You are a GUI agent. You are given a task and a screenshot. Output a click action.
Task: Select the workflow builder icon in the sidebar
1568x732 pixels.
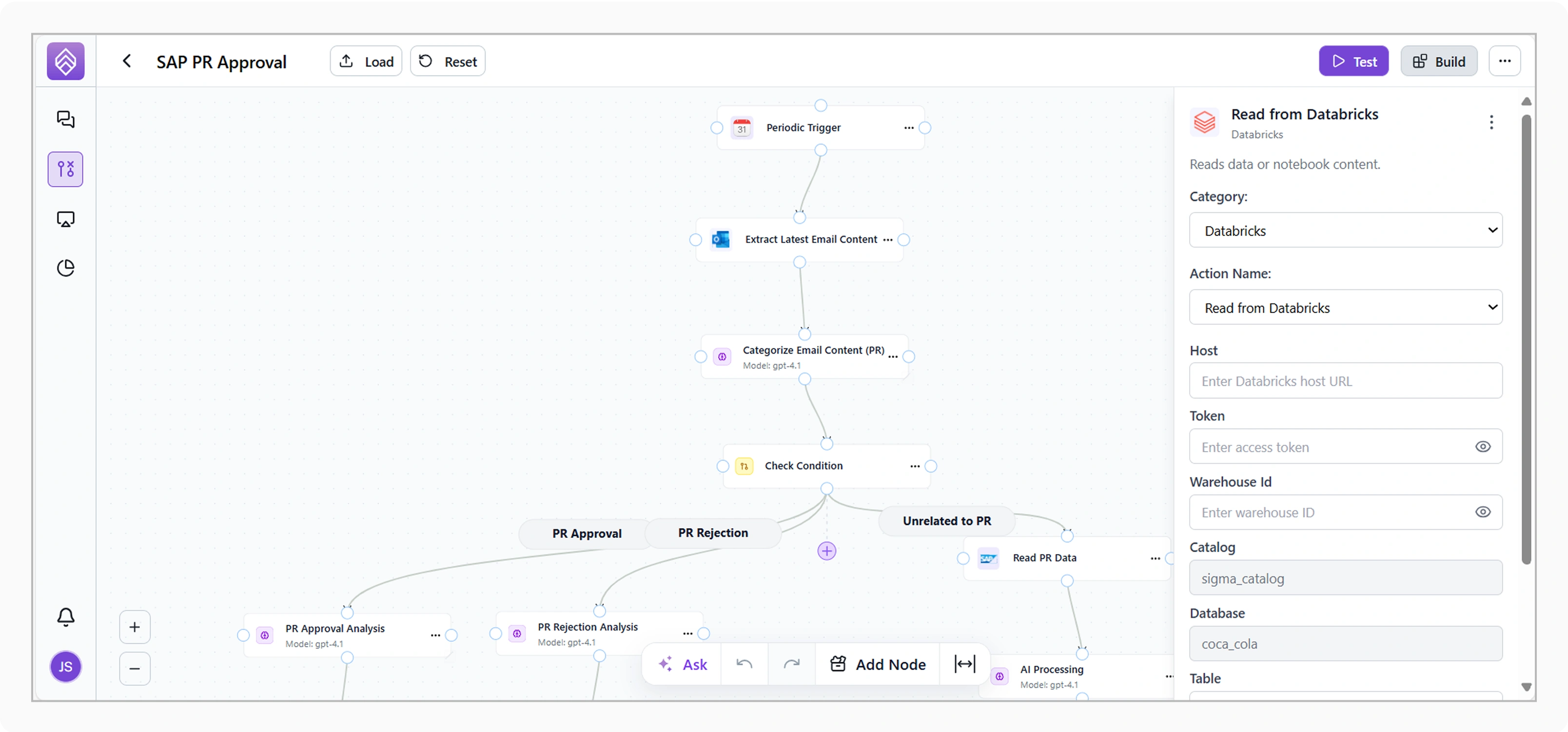[65, 169]
